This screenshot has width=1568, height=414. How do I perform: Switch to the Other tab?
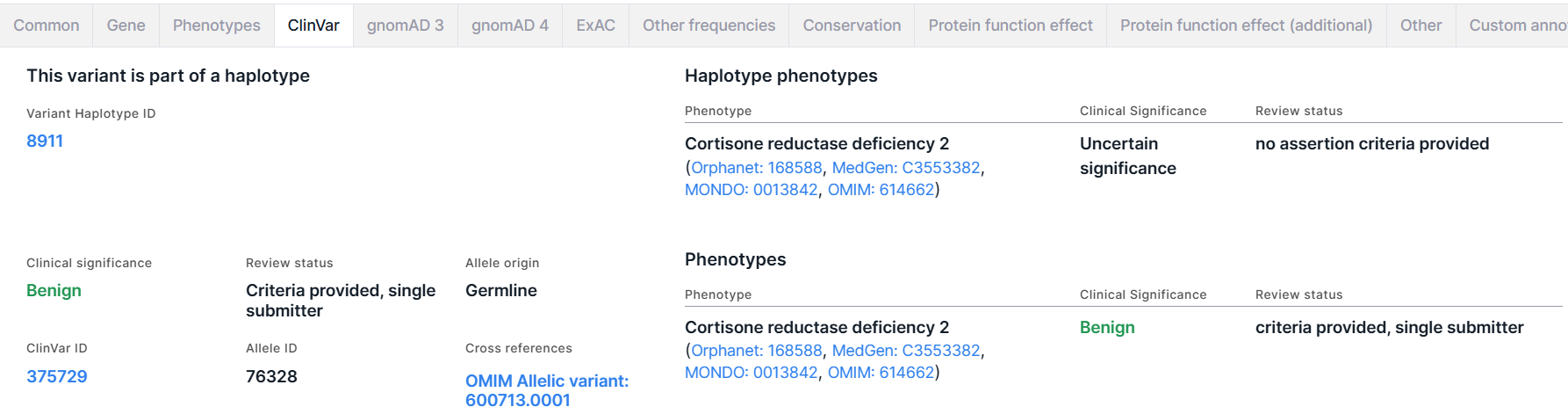[1421, 25]
